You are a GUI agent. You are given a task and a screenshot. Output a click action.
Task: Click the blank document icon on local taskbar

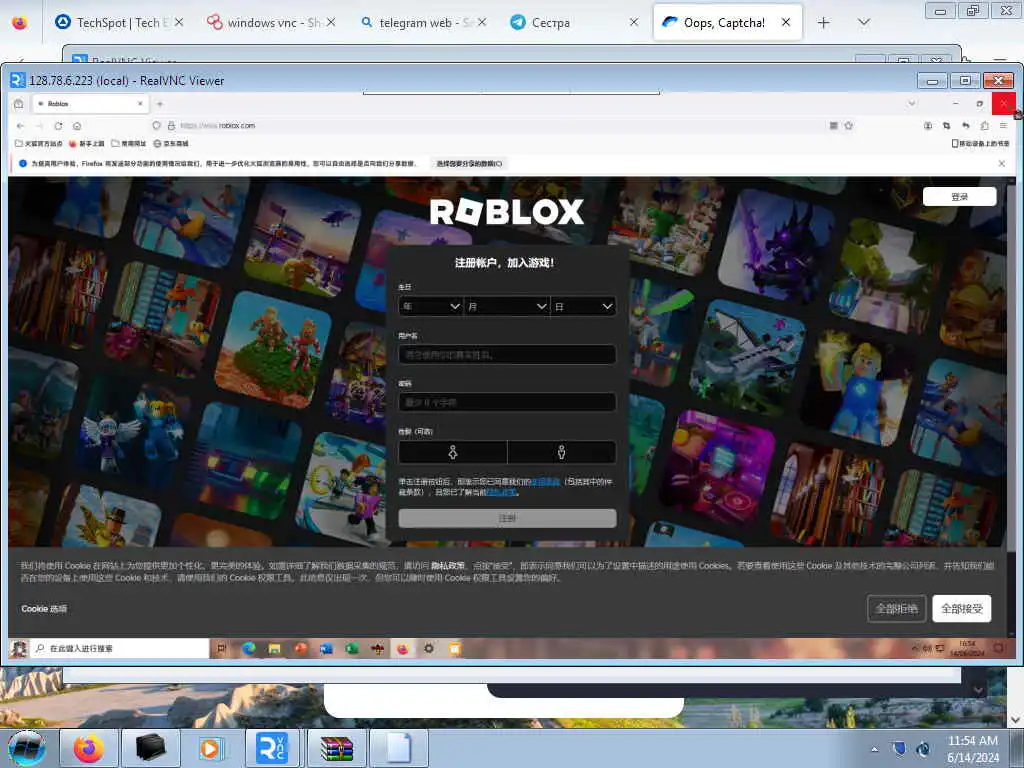[x=398, y=748]
